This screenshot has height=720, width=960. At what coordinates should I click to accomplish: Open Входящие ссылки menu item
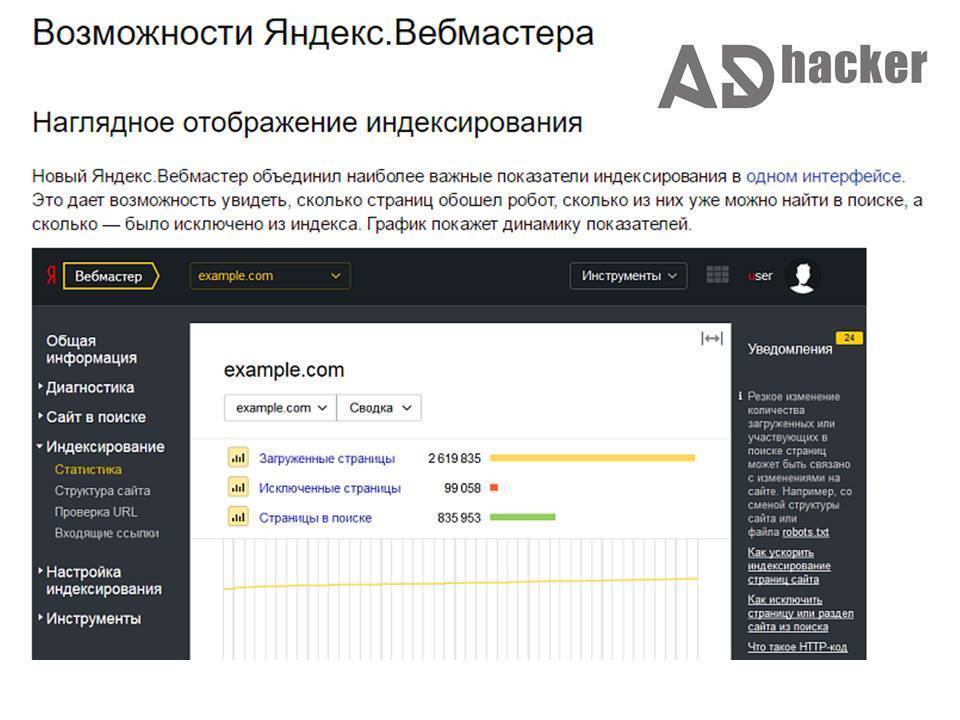(x=107, y=533)
